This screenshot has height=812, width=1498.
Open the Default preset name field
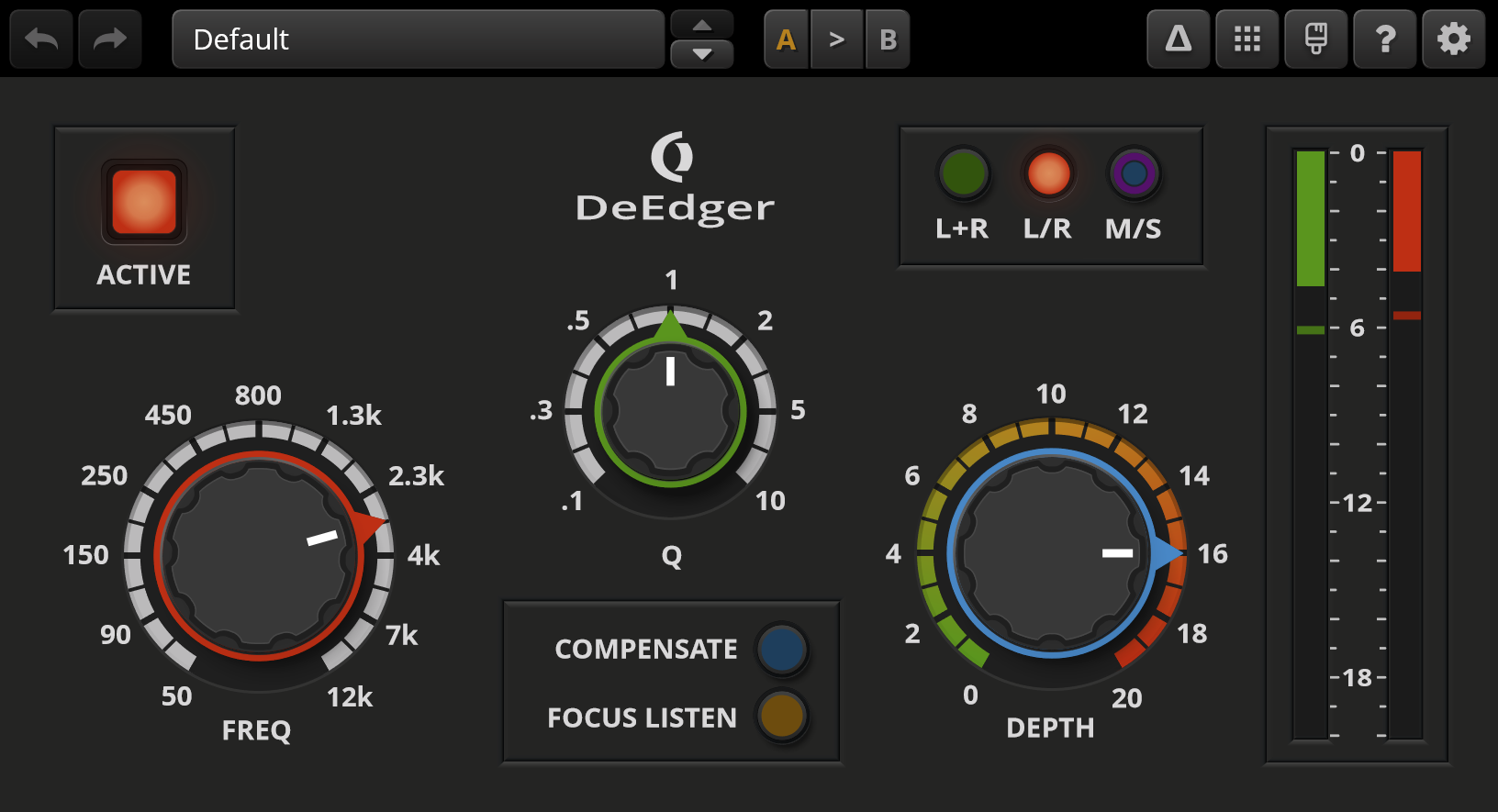[x=419, y=39]
